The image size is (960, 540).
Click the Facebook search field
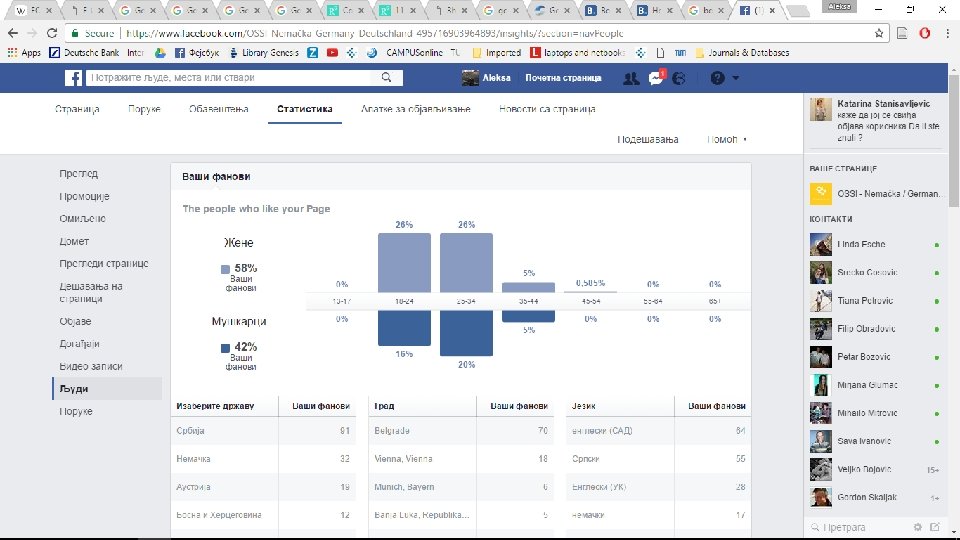[x=230, y=78]
